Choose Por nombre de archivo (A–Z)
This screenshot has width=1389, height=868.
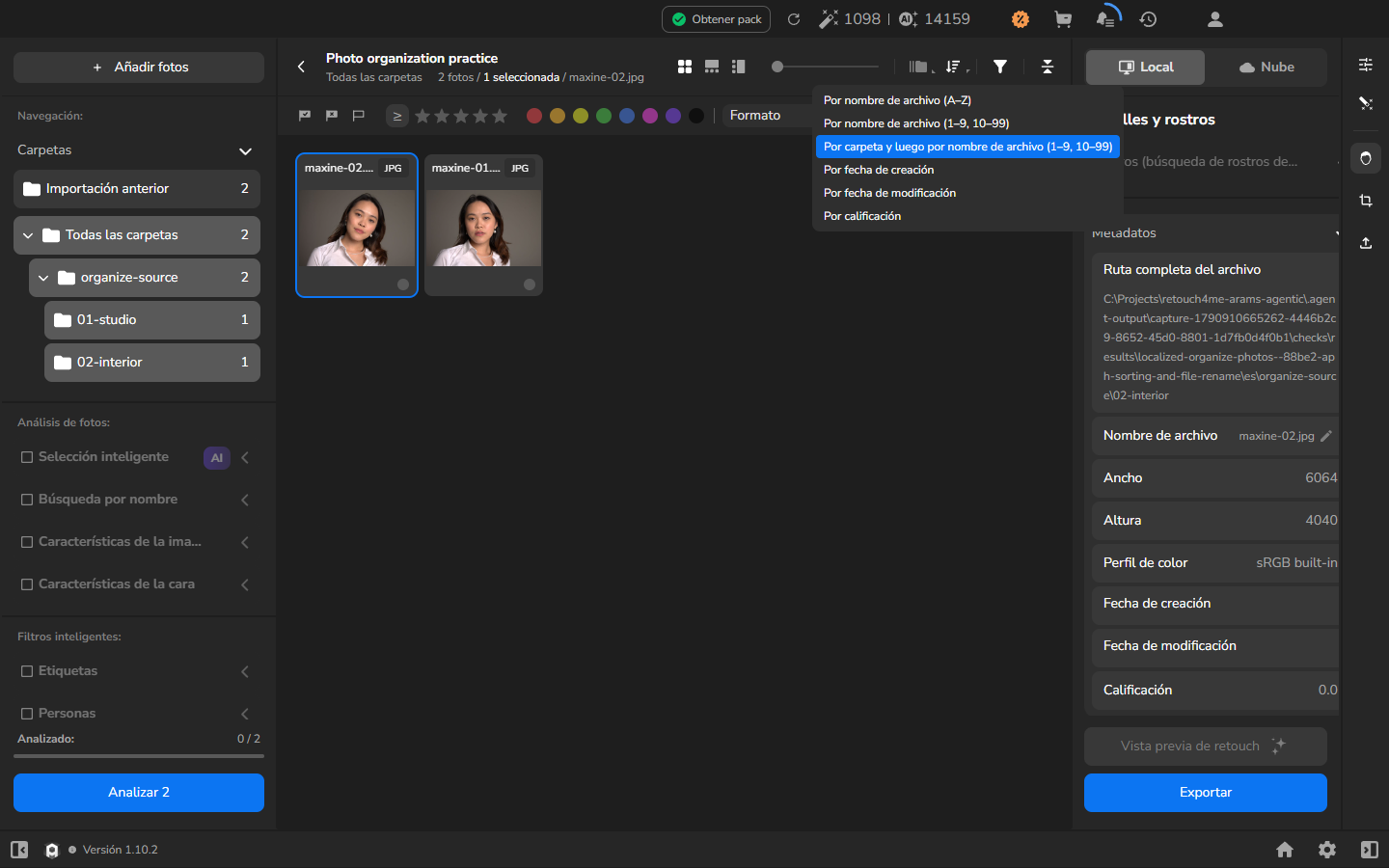pyautogui.click(x=967, y=100)
